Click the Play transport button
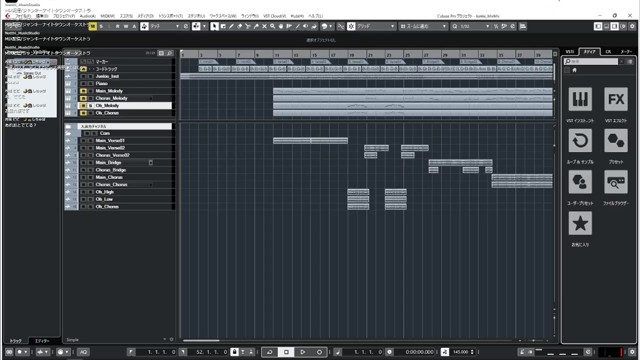640x360 pixels. (302, 352)
